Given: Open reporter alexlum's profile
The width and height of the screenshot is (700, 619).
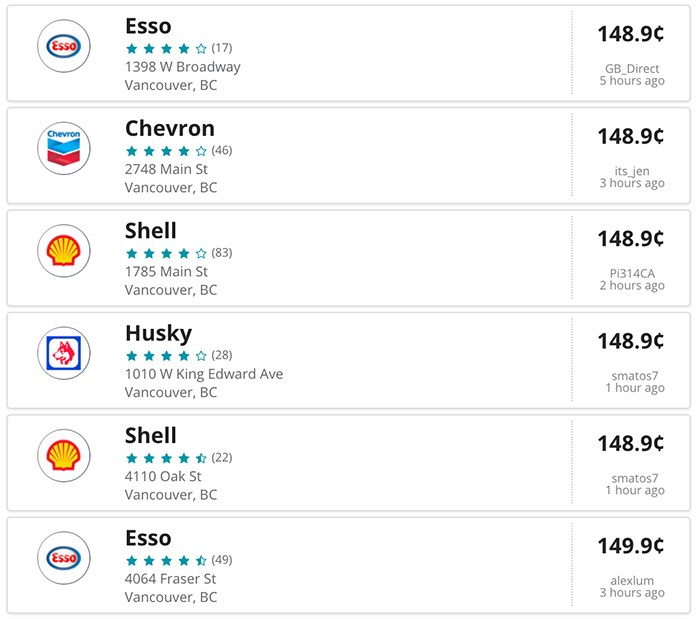Looking at the screenshot, I should coord(632,581).
